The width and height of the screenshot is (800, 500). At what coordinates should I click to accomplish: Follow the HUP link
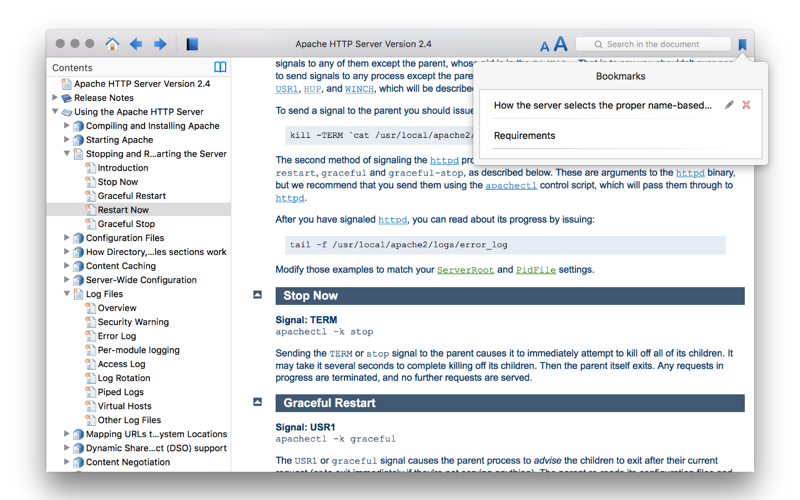coord(312,89)
